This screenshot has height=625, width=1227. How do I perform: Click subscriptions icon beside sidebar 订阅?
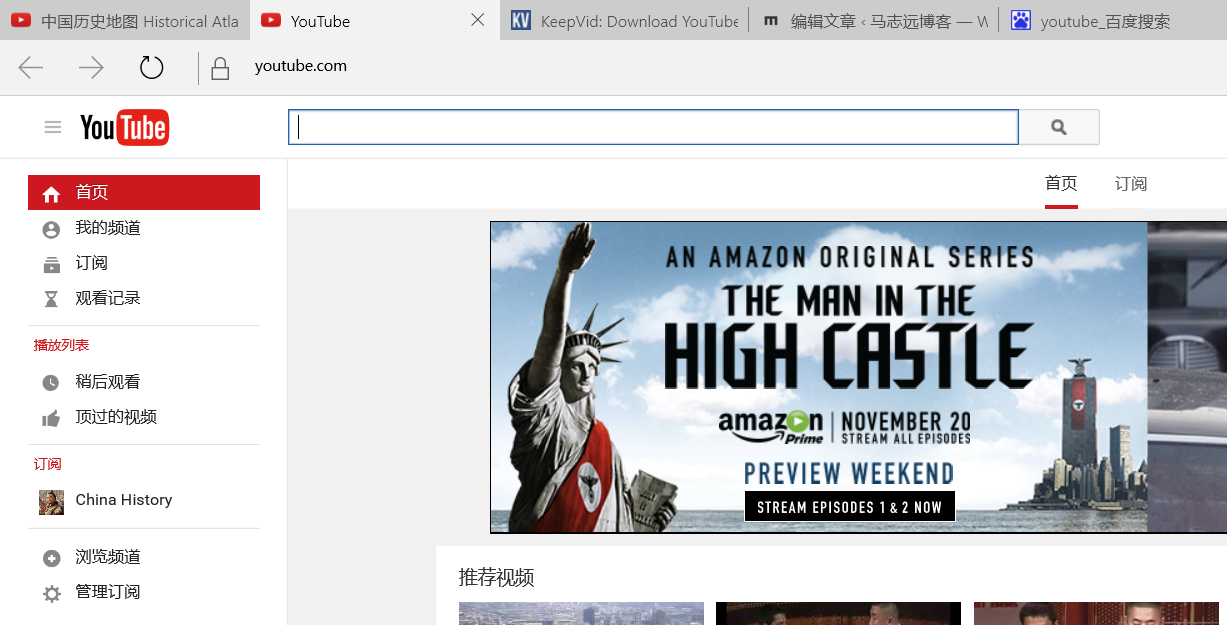click(51, 264)
